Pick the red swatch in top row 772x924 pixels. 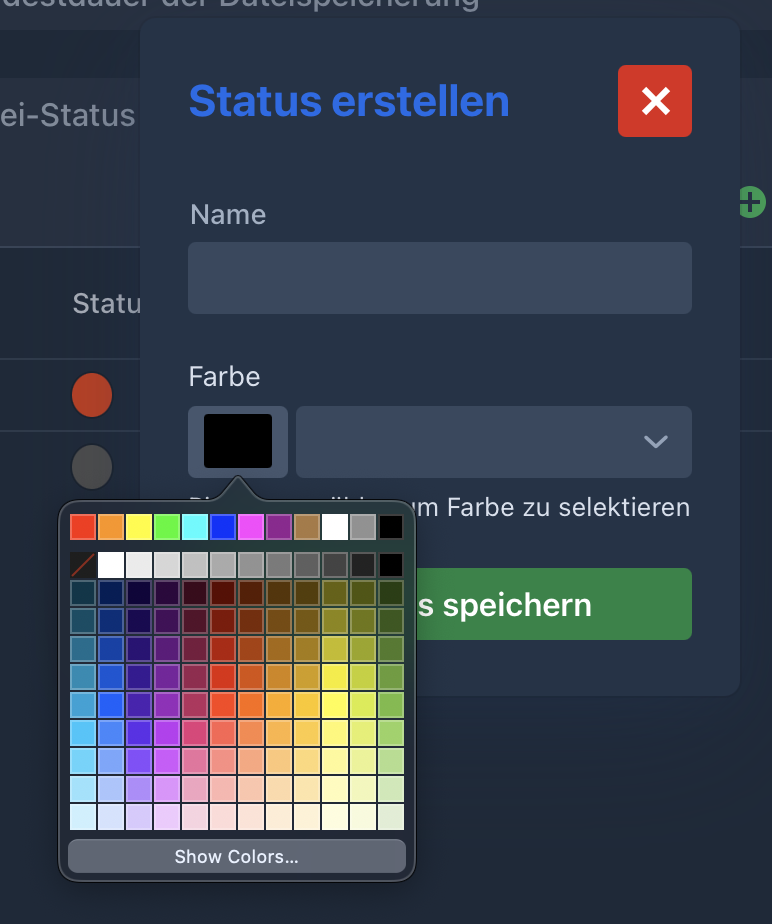tap(83, 526)
